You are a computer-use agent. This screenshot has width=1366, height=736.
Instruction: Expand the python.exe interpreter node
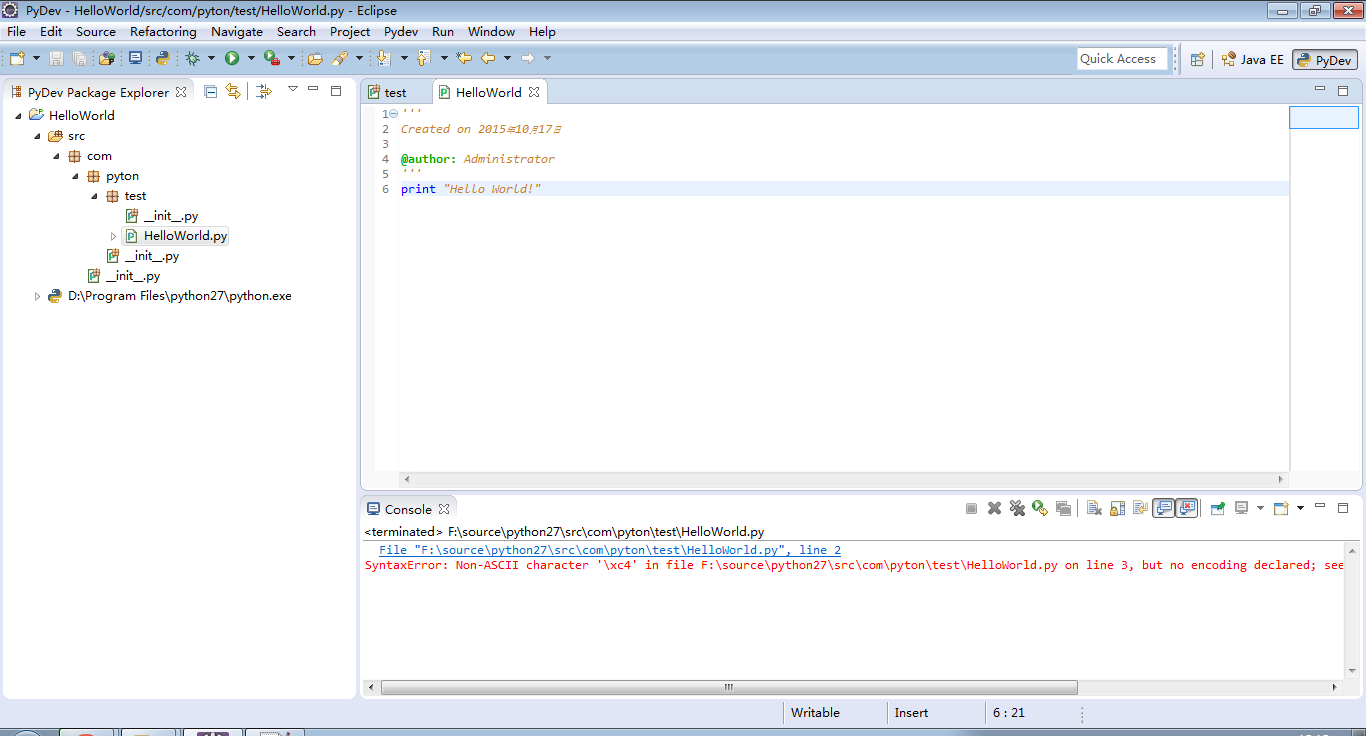pos(37,296)
